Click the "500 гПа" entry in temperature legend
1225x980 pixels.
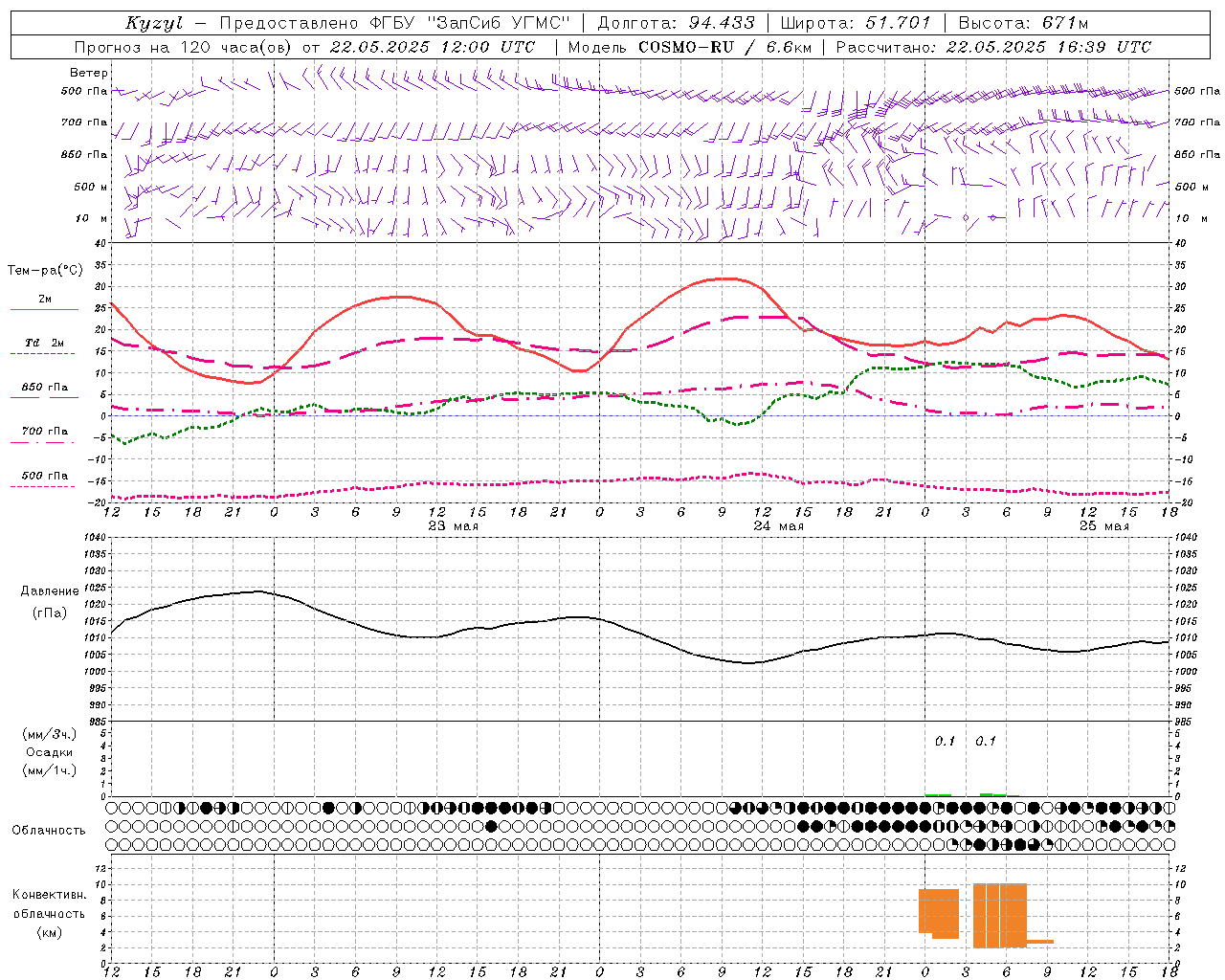(45, 476)
